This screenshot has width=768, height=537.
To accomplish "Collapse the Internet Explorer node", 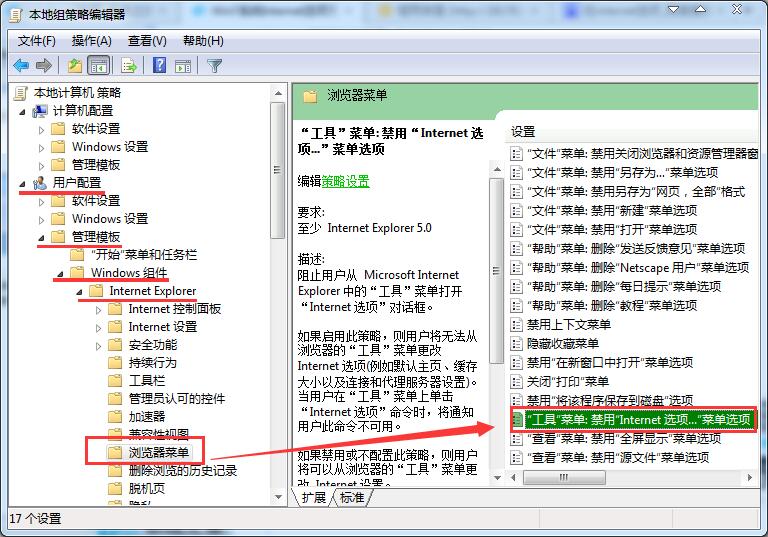I will coord(79,292).
